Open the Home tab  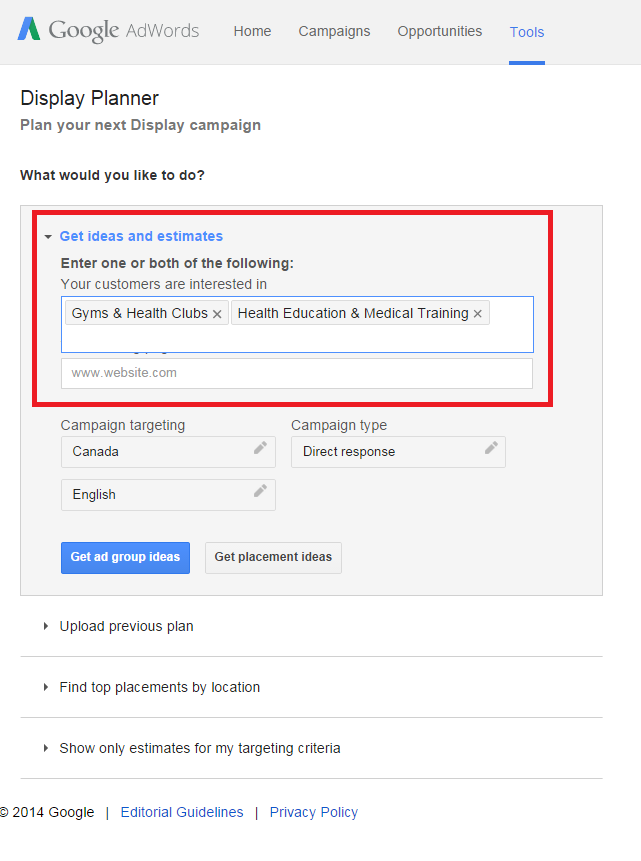click(252, 31)
